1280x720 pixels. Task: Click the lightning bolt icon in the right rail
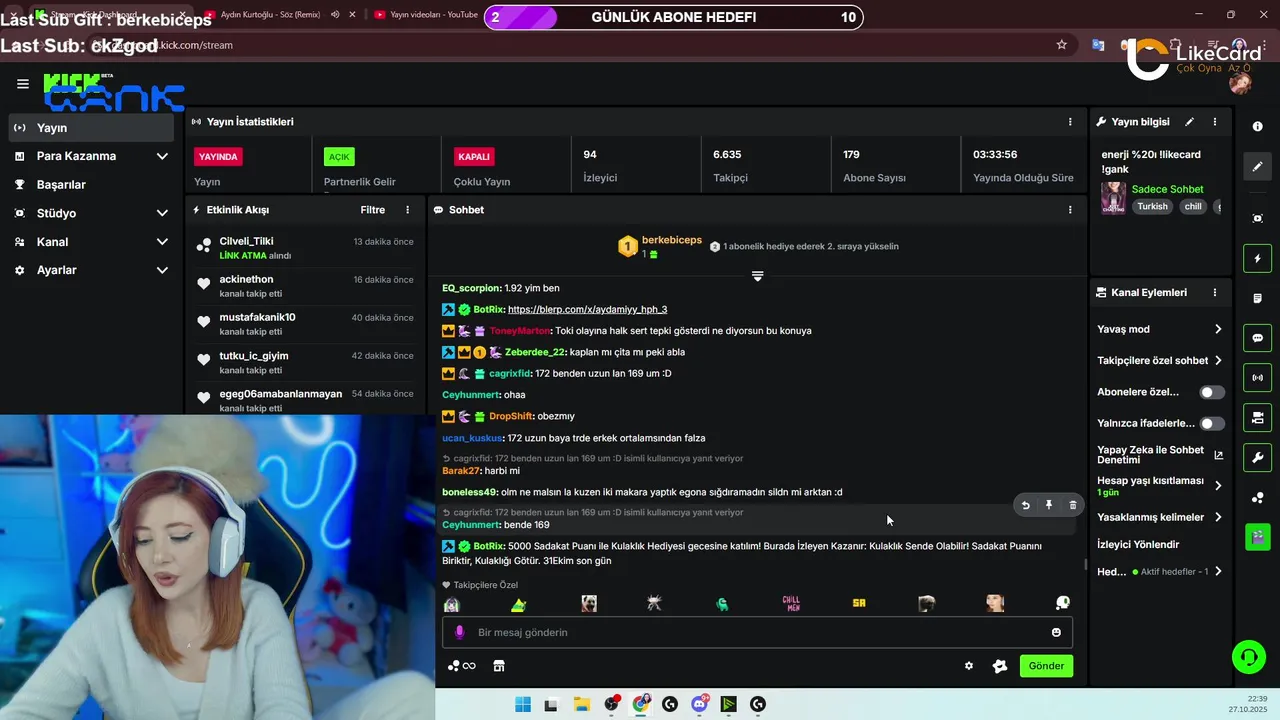point(1258,259)
